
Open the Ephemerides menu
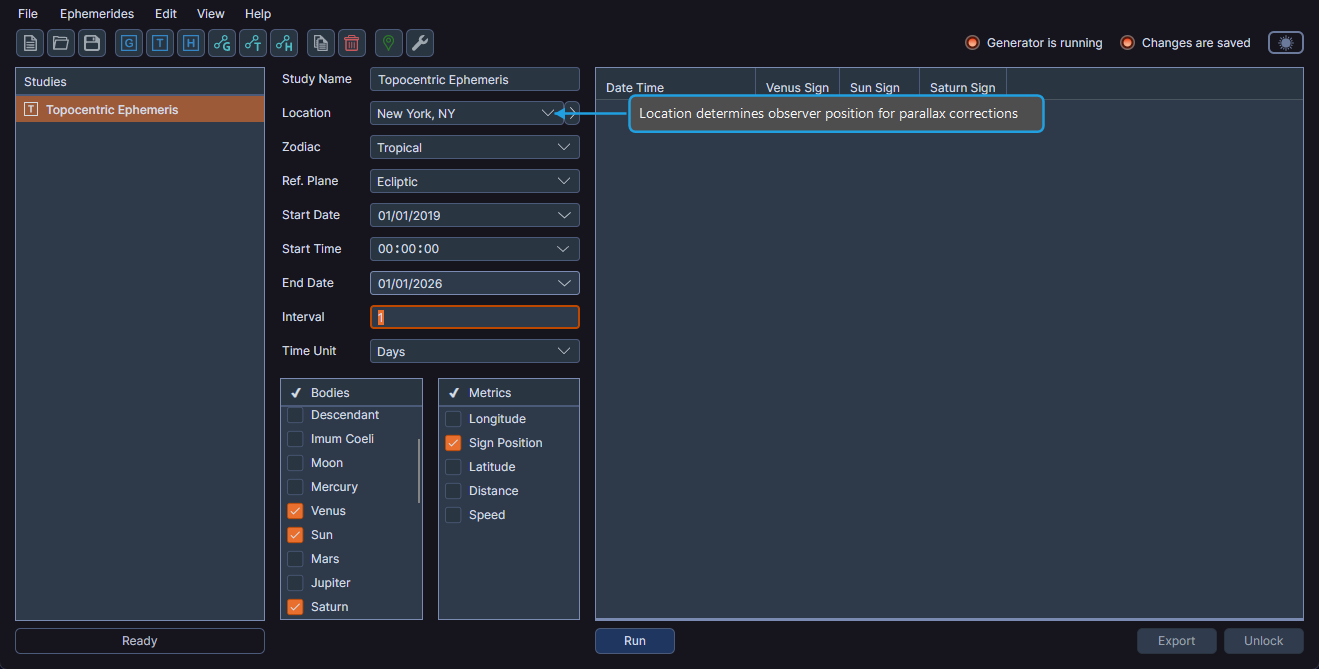point(97,13)
